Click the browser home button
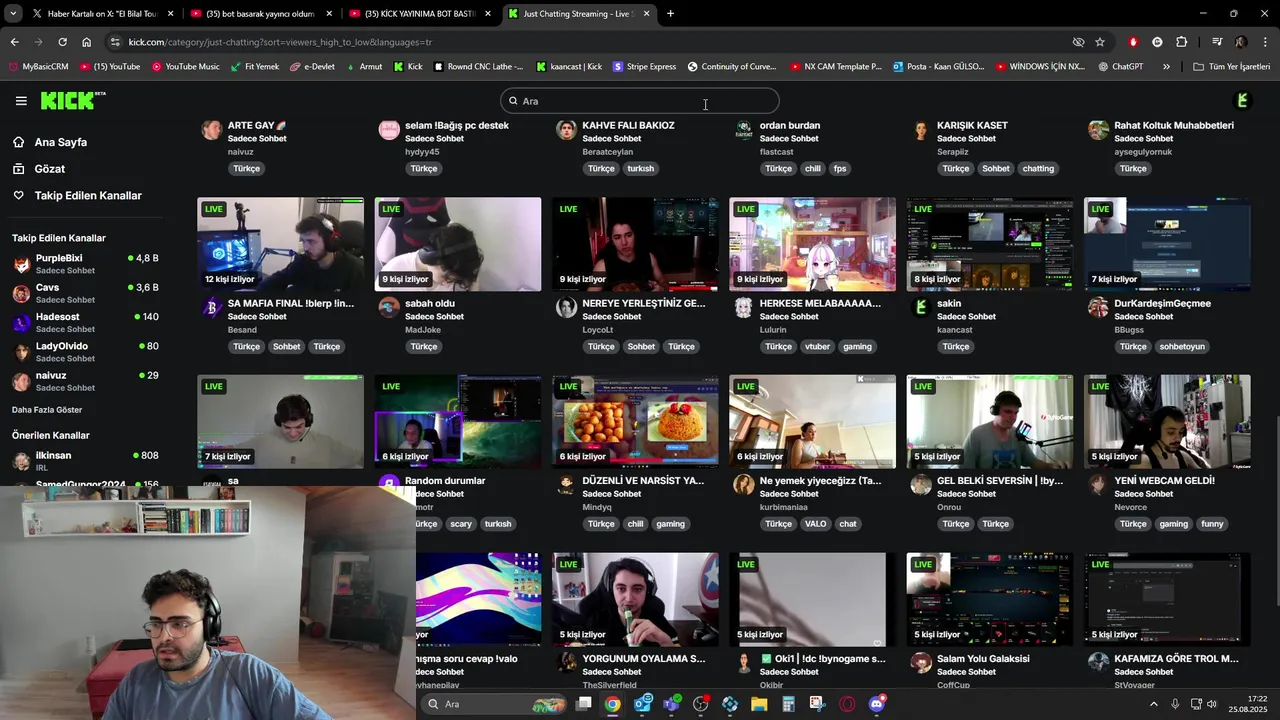The height and width of the screenshot is (720, 1280). [86, 42]
